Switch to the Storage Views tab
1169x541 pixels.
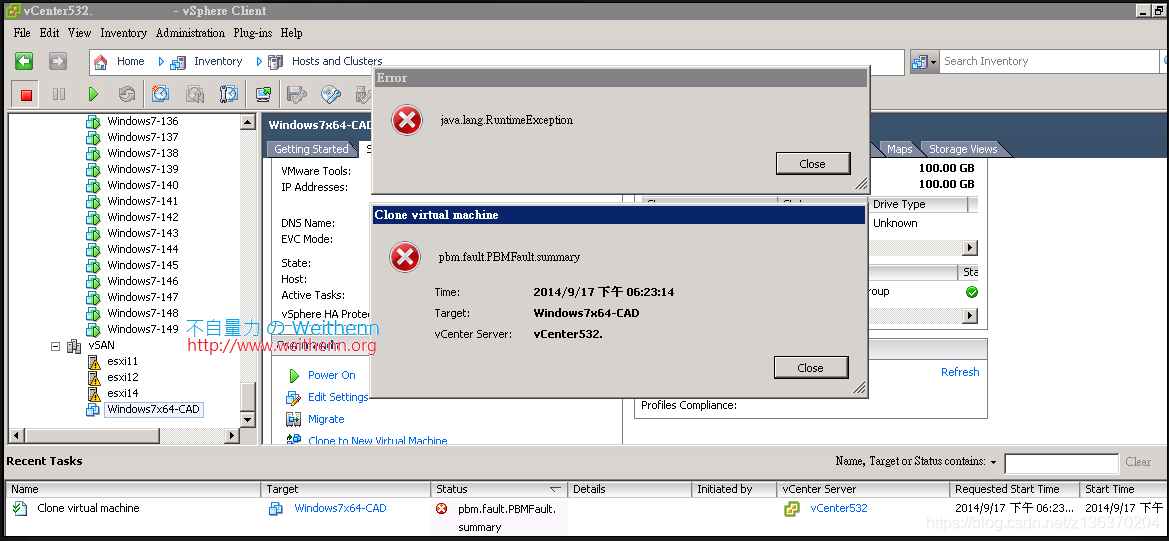(962, 149)
